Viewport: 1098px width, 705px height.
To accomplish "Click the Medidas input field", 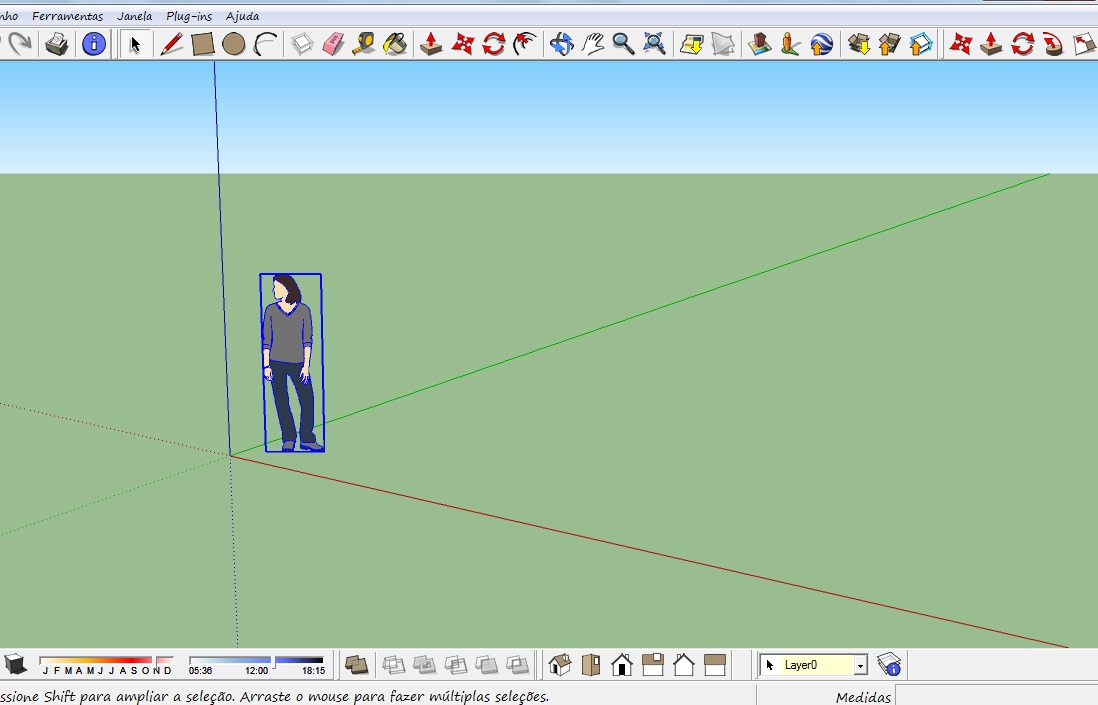I will [990, 696].
